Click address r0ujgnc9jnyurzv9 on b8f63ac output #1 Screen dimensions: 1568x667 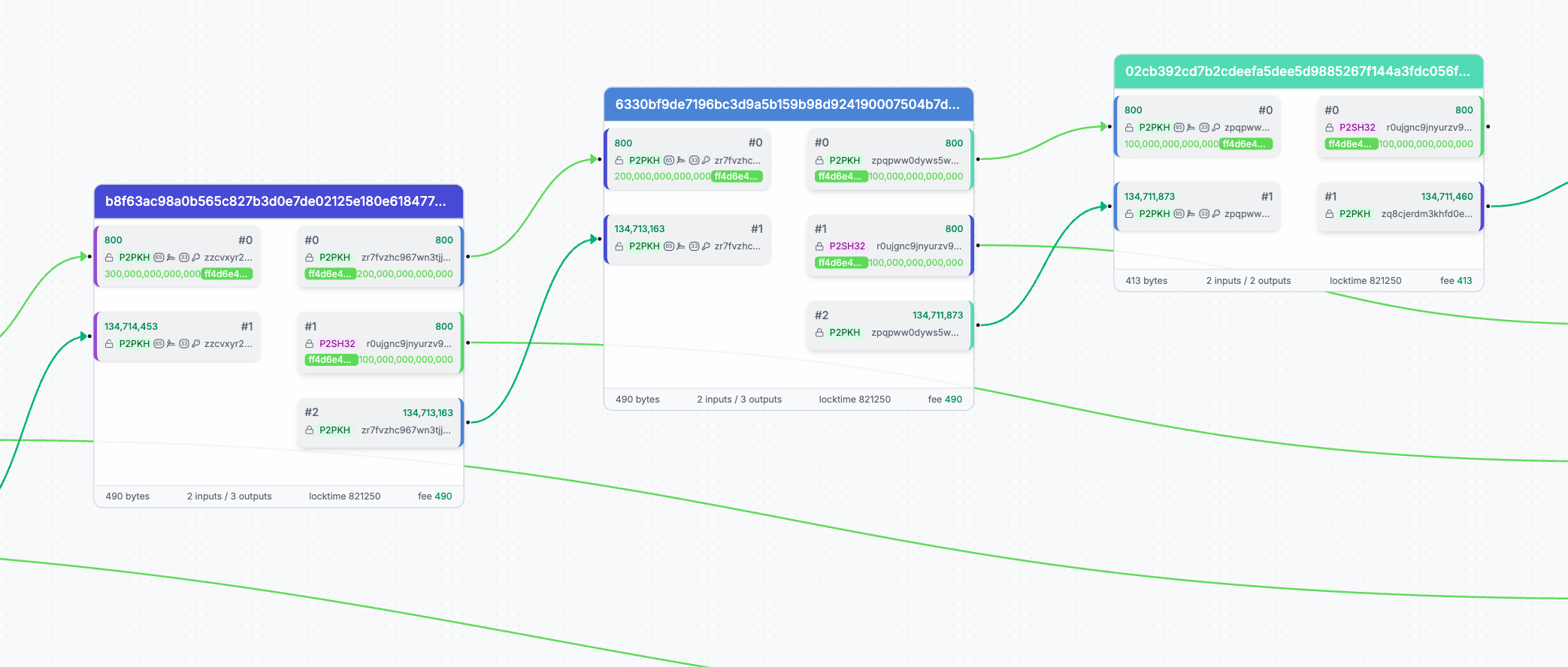tap(409, 344)
